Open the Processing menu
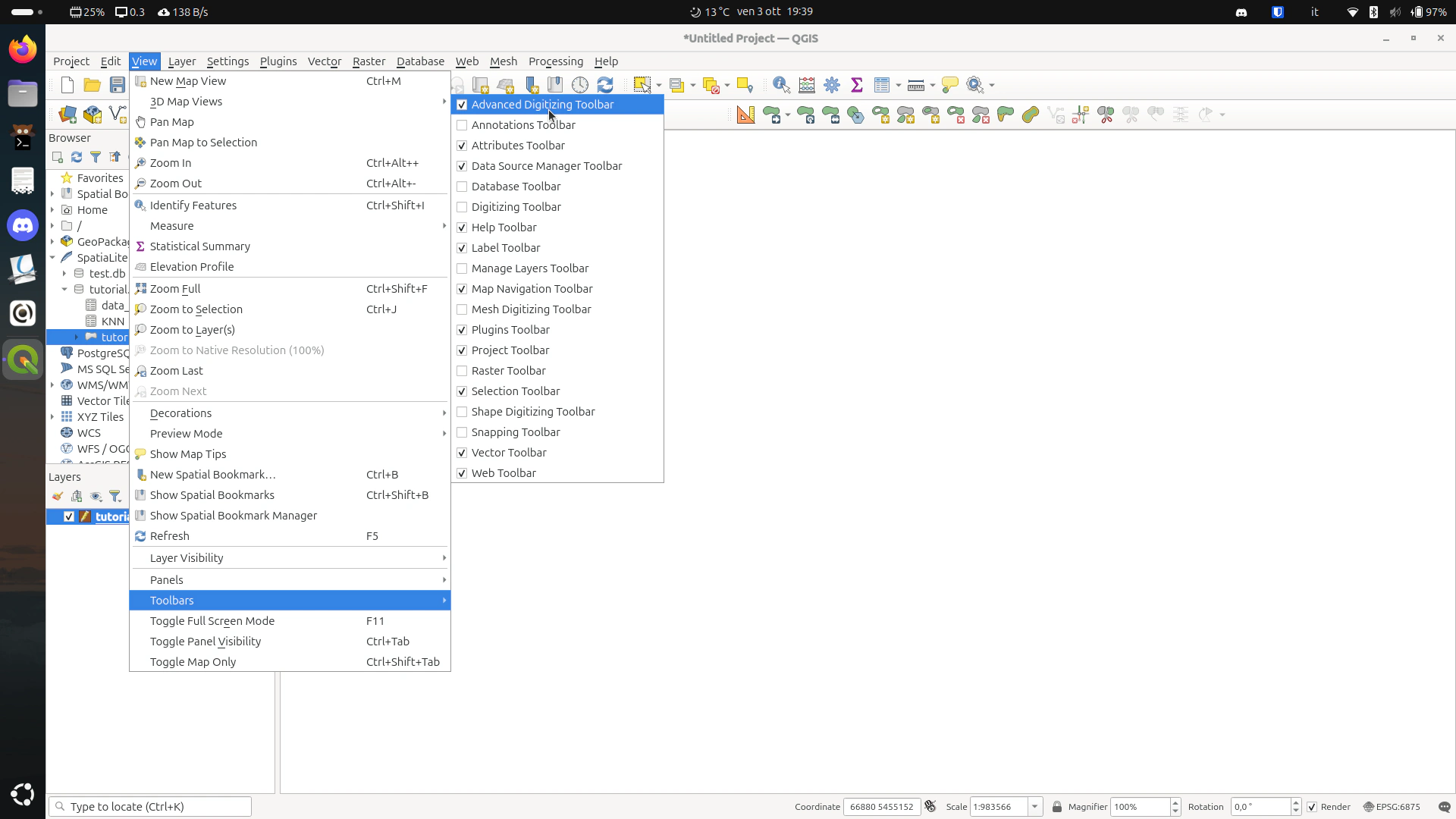This screenshot has width=1456, height=819. 555,61
